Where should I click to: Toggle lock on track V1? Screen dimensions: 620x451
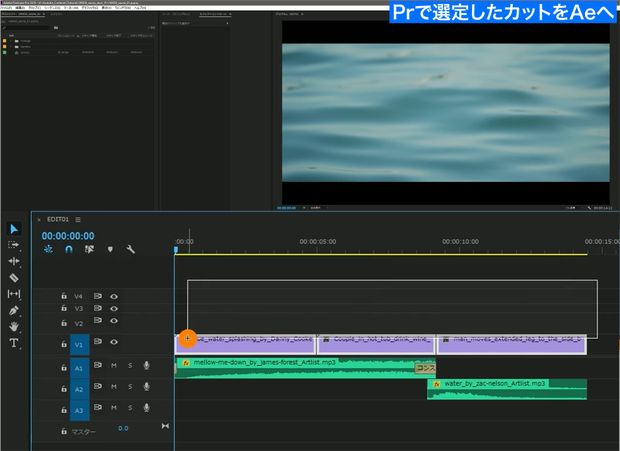pyautogui.click(x=64, y=344)
